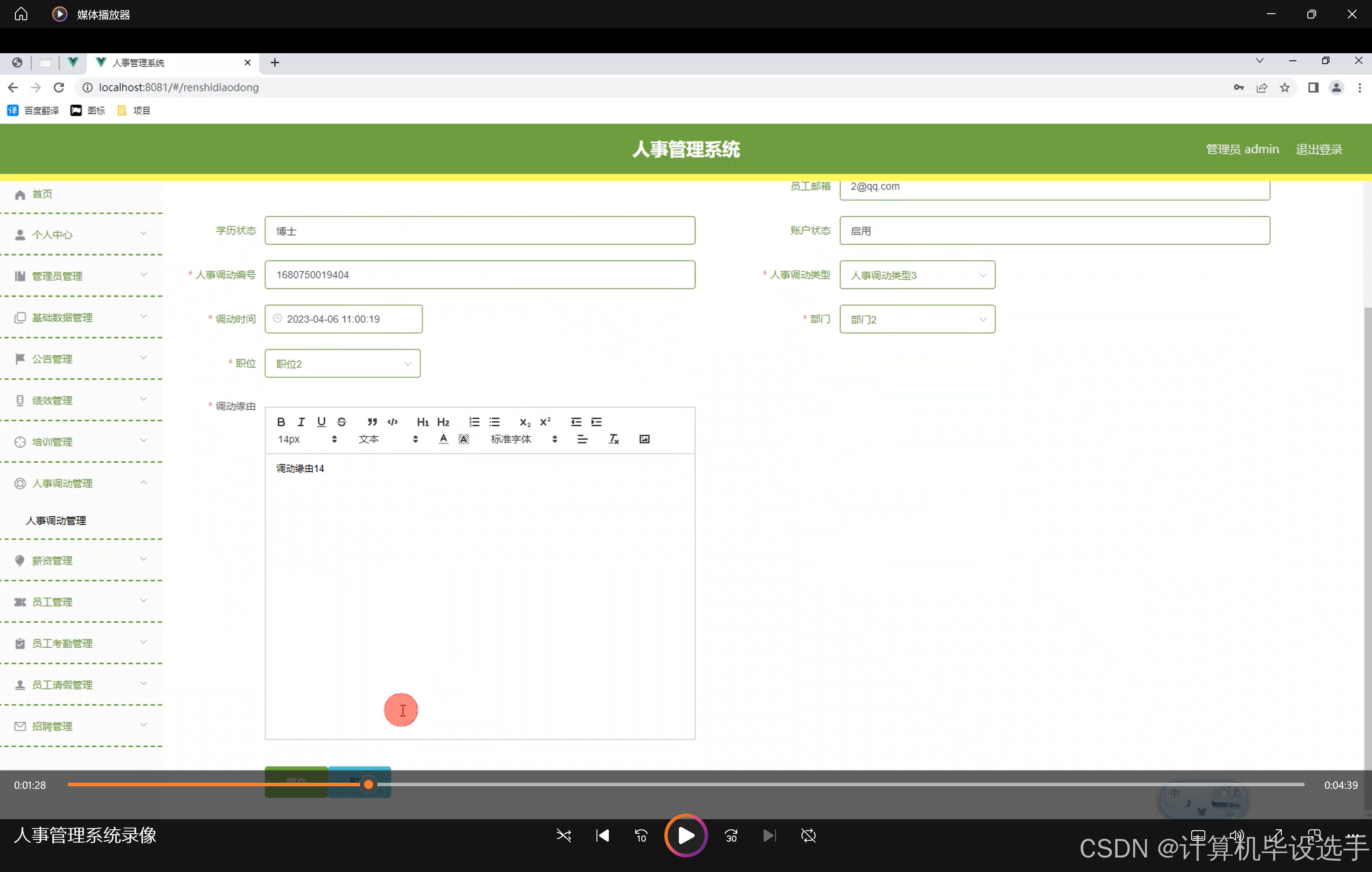Toggle bold formatting in editor toolbar
Screen dimensions: 1372x872
tap(281, 422)
